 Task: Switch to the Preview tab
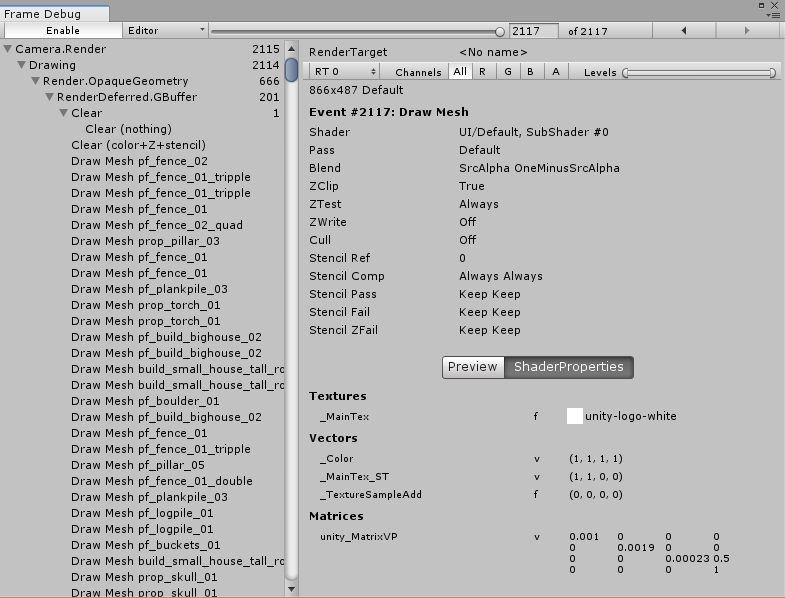coord(472,367)
